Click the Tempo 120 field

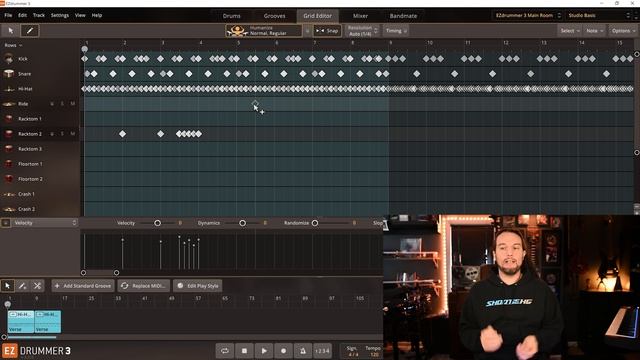click(373, 351)
